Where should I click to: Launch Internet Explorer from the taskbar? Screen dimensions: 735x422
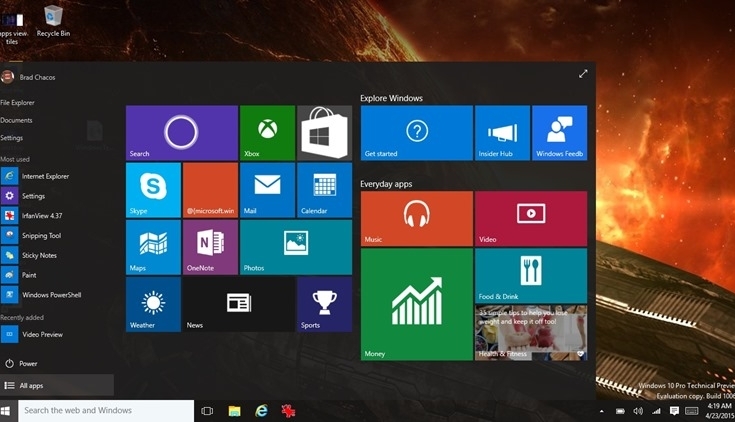pos(262,411)
